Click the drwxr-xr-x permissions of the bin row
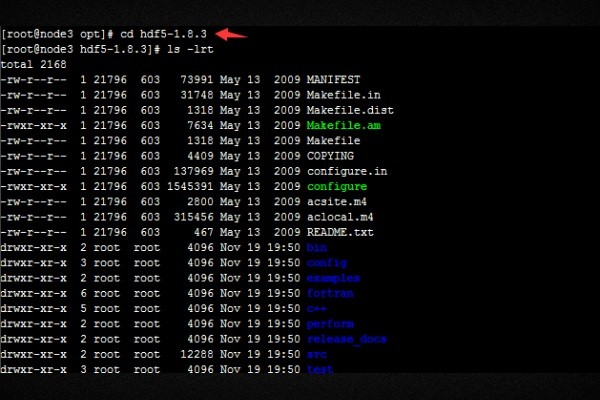The width and height of the screenshot is (600, 400). [34, 248]
